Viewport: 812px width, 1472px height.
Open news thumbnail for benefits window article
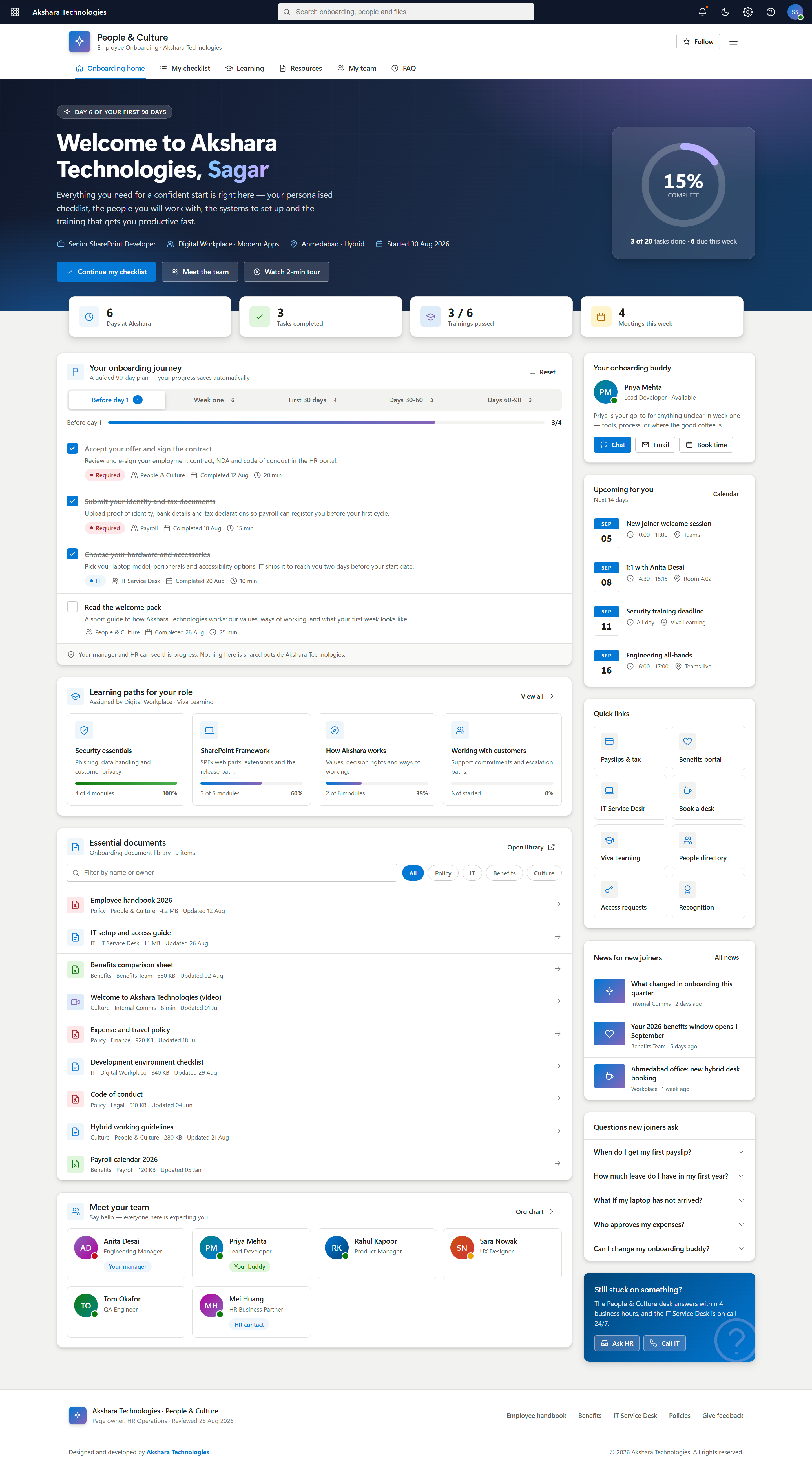click(609, 1034)
